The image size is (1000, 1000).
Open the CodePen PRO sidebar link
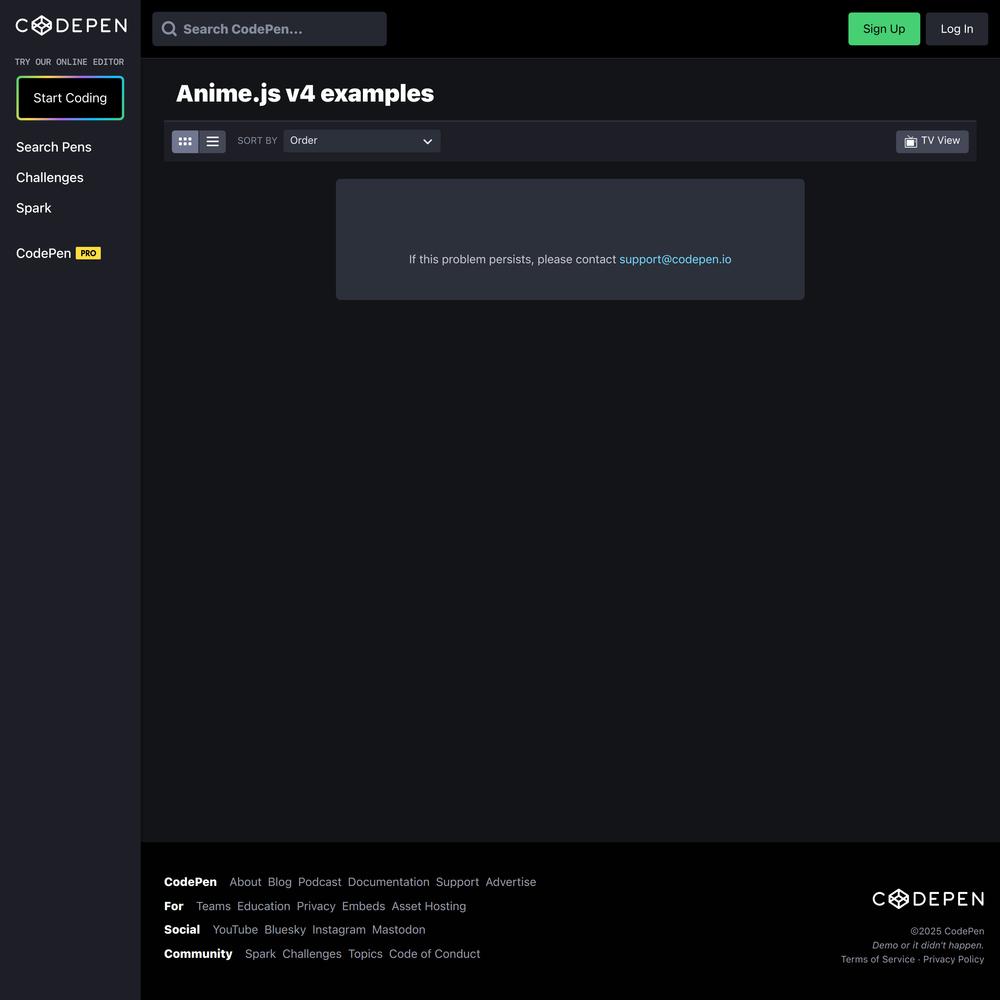(x=58, y=253)
